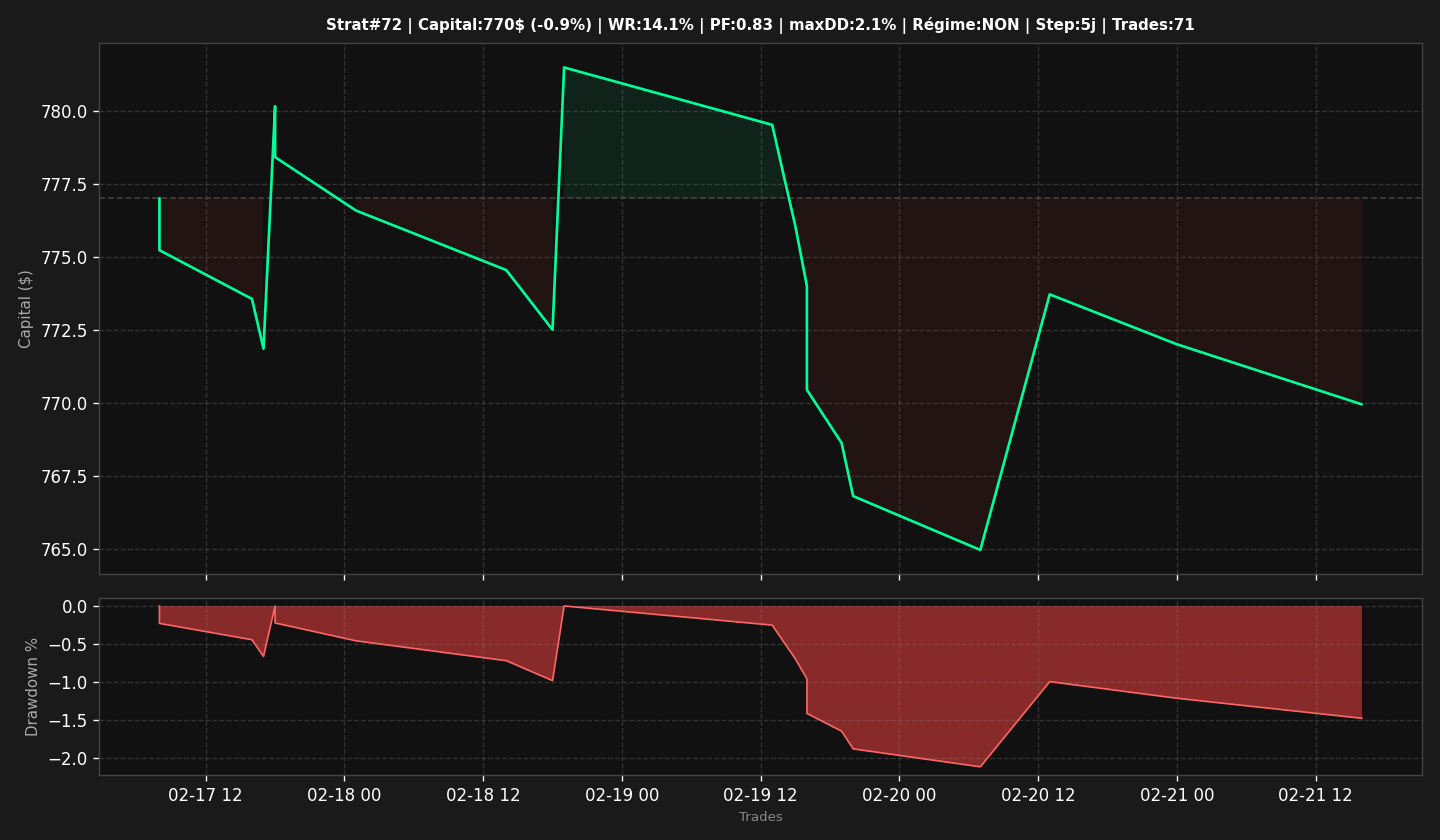Click the 'Trades' axis label

[x=761, y=817]
